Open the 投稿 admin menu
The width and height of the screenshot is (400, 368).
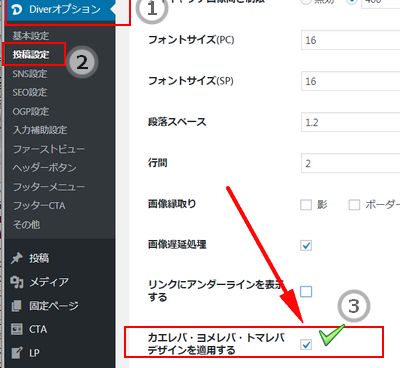pos(39,258)
